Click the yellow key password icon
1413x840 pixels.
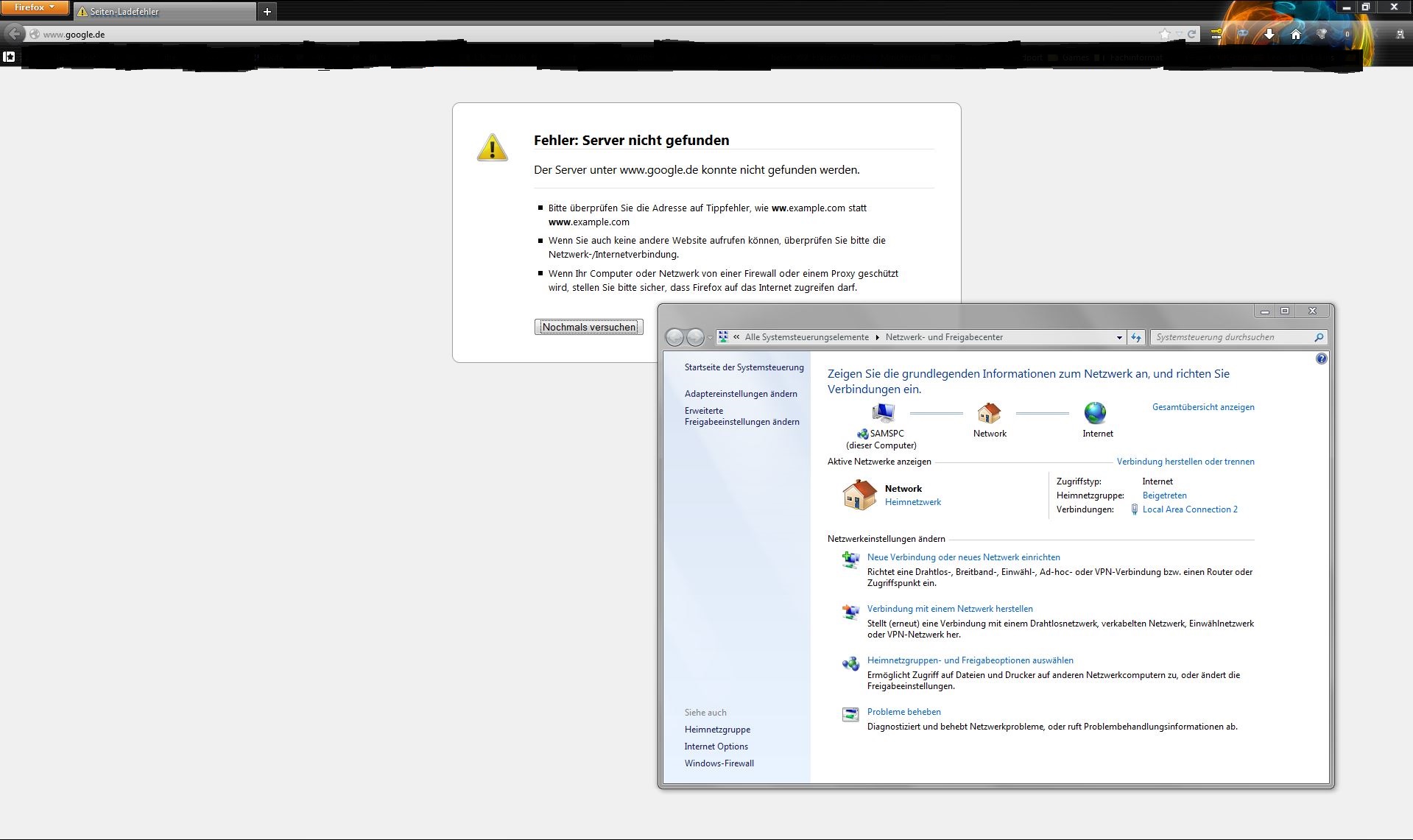pyautogui.click(x=1216, y=34)
